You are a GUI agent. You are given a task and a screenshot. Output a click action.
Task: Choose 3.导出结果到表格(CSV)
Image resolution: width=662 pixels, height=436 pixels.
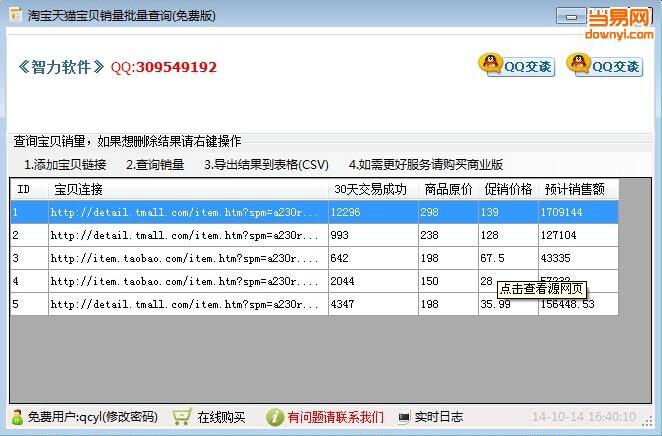click(x=266, y=165)
